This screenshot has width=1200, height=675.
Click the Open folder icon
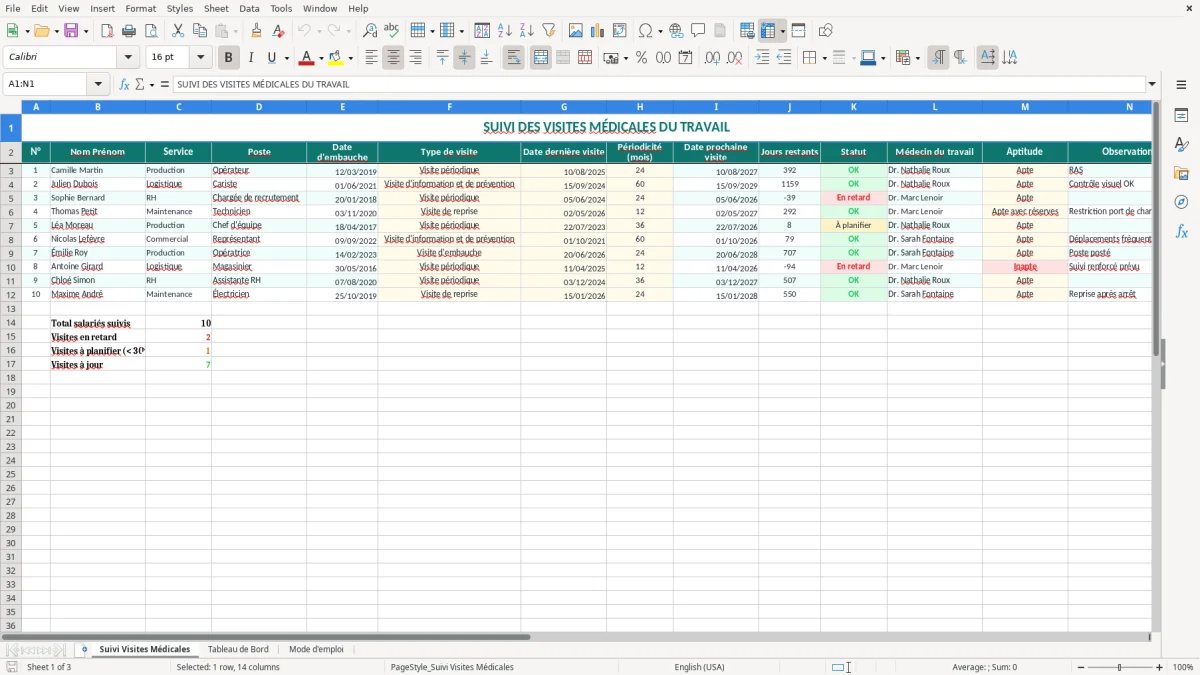41,31
